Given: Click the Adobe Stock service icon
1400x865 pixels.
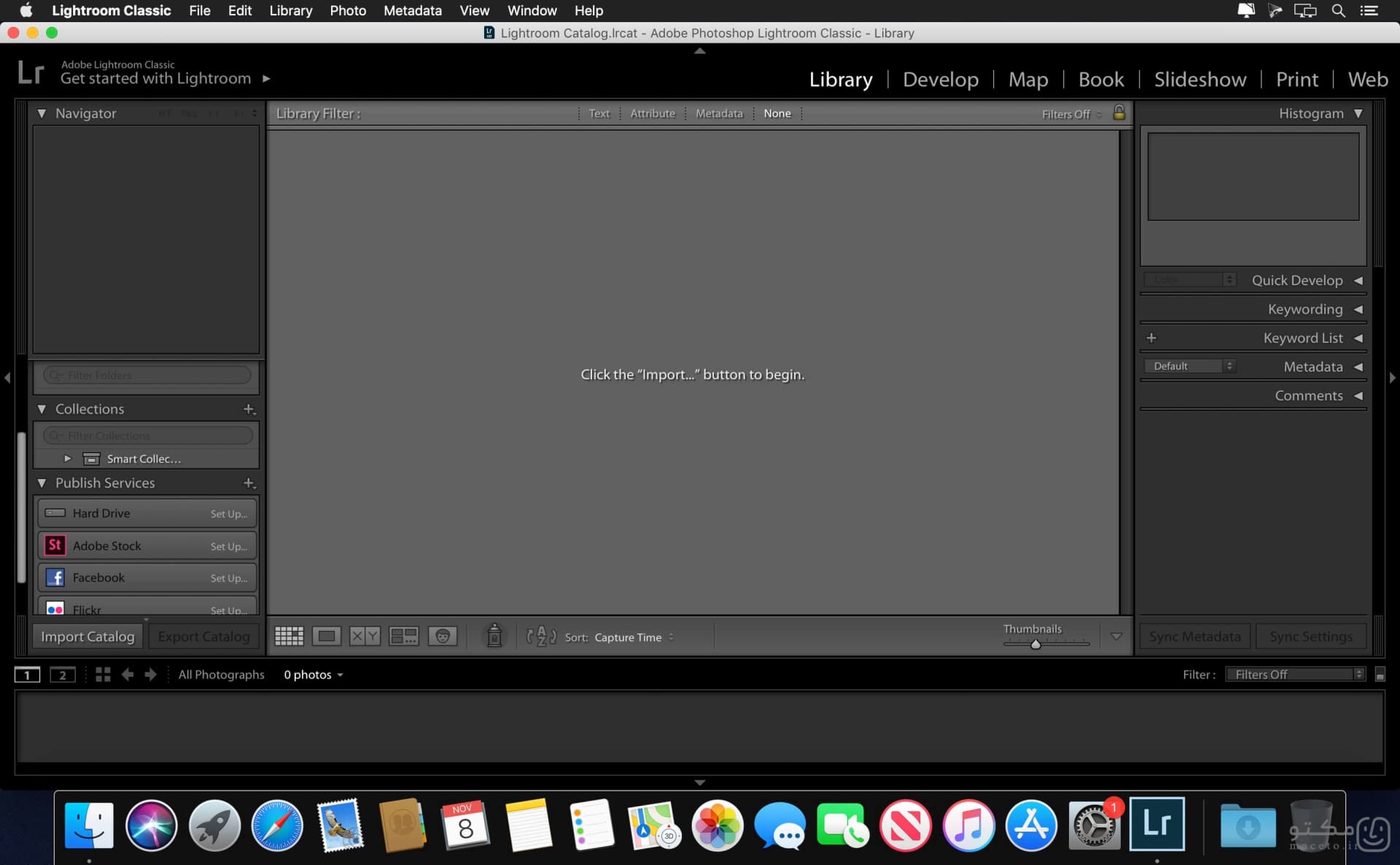Looking at the screenshot, I should pyautogui.click(x=55, y=546).
